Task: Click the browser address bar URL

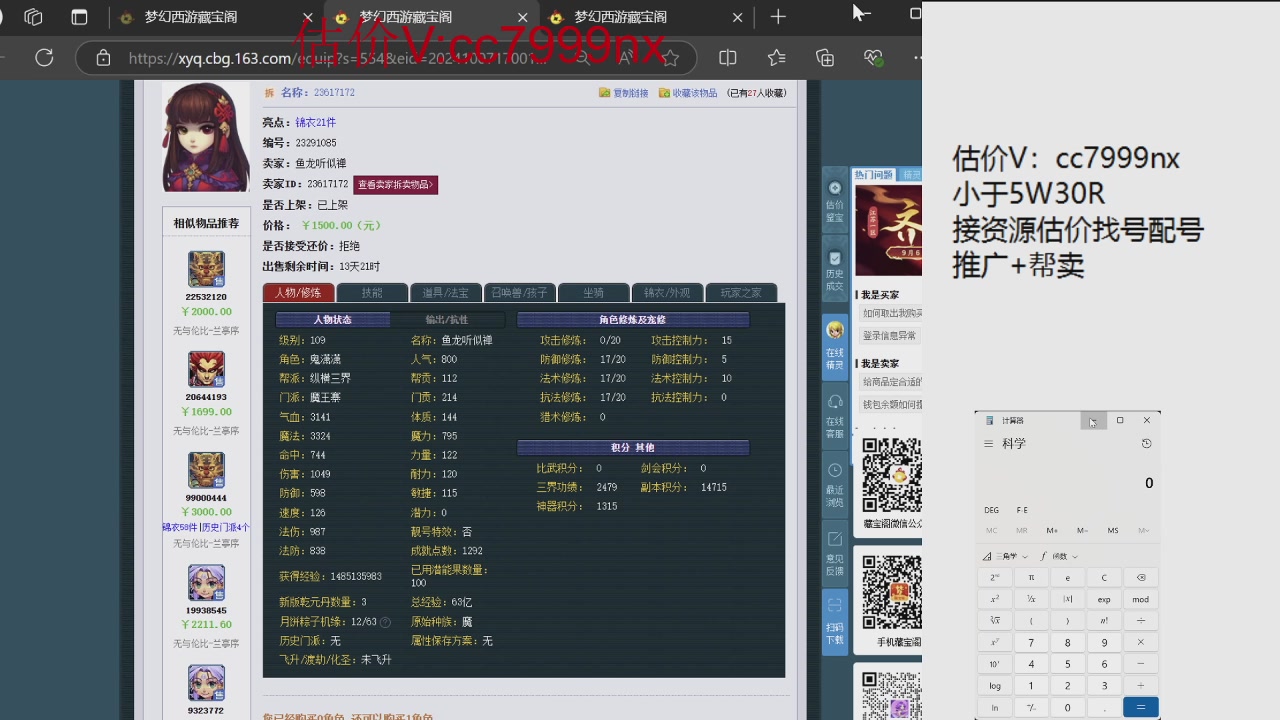Action: coord(340,58)
